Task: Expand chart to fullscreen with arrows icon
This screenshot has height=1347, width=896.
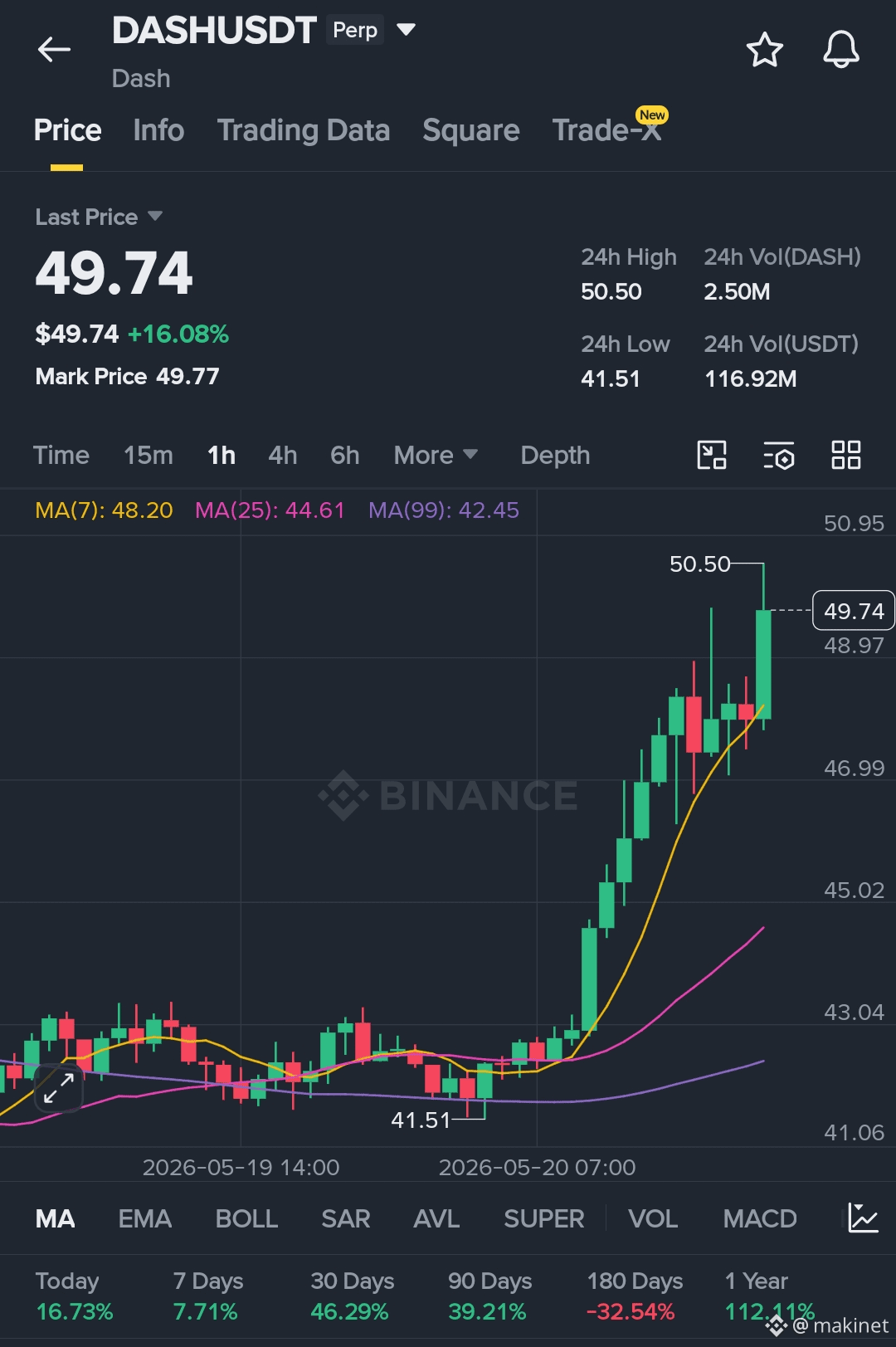Action: point(59,1088)
